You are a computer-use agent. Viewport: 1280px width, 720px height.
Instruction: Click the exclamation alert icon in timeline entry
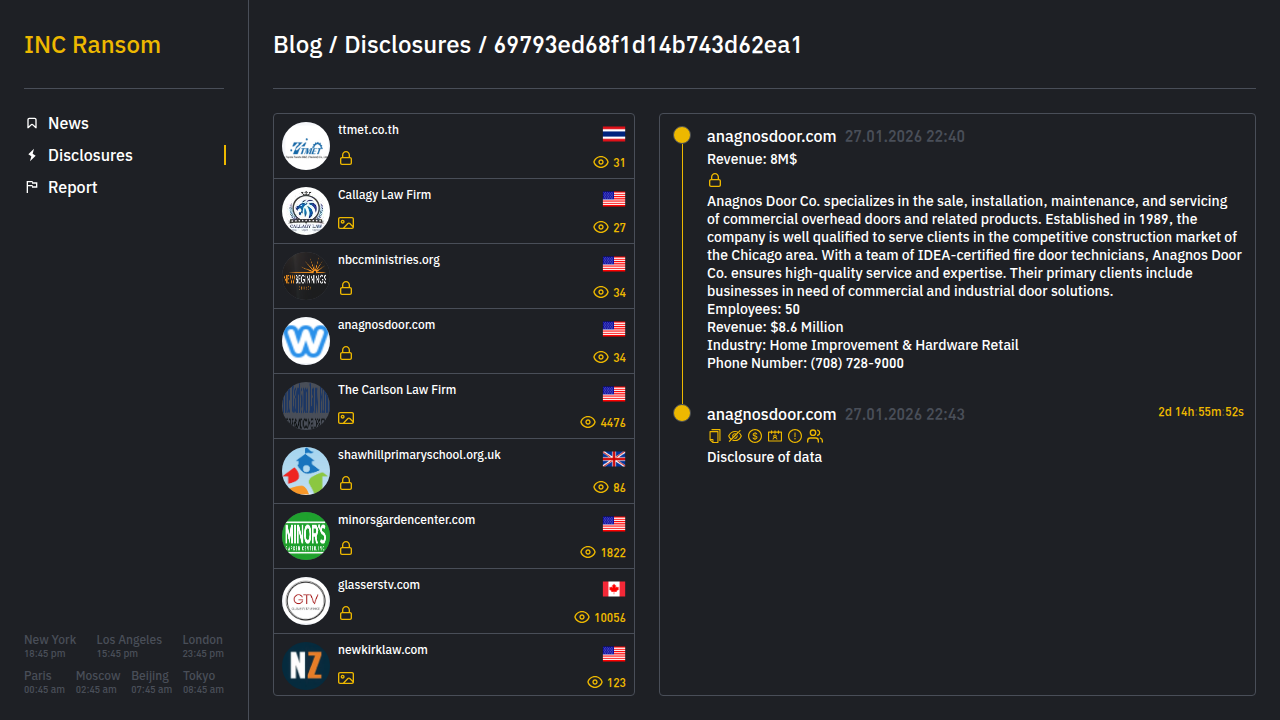pyautogui.click(x=795, y=436)
